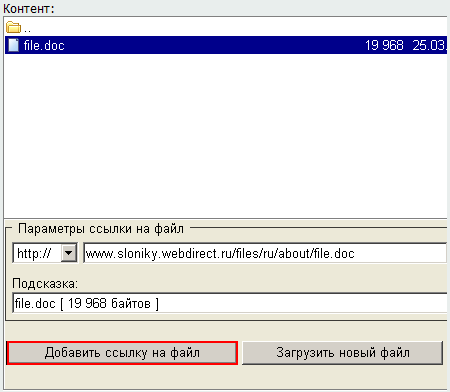Select the file.doc file name
The width and height of the screenshot is (450, 392).
[44, 45]
